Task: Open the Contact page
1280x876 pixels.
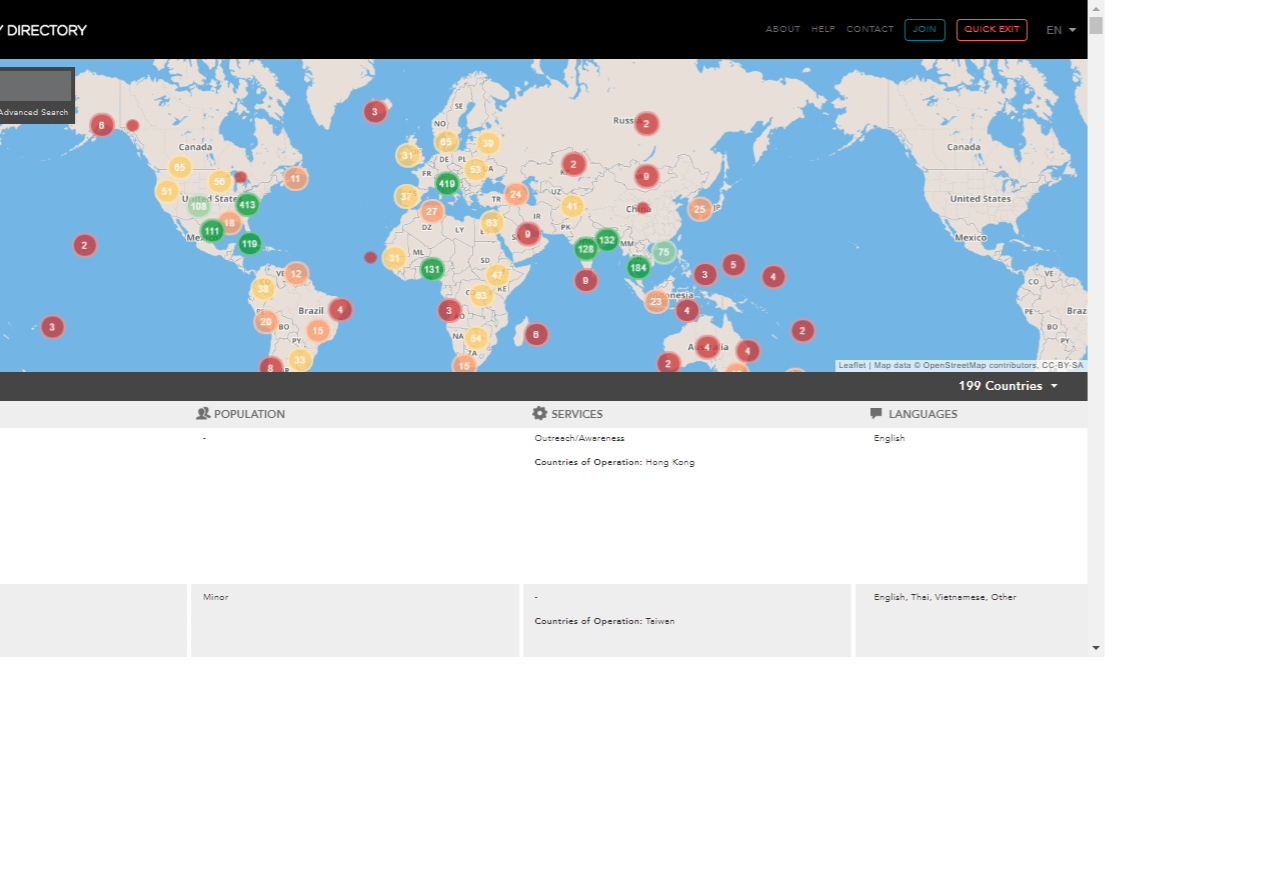Action: (870, 30)
